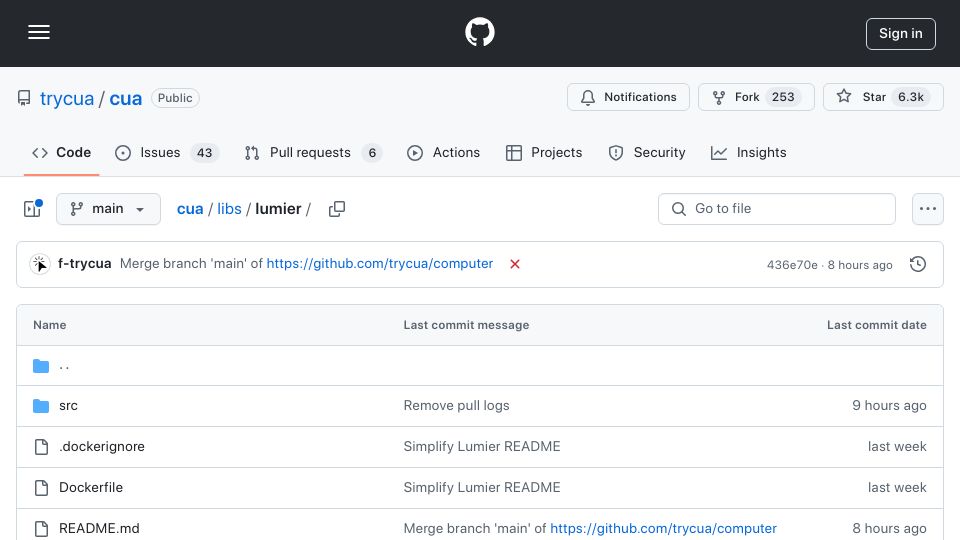This screenshot has height=540, width=960.
Task: Click the f-trycua avatar image
Action: pyautogui.click(x=40, y=264)
